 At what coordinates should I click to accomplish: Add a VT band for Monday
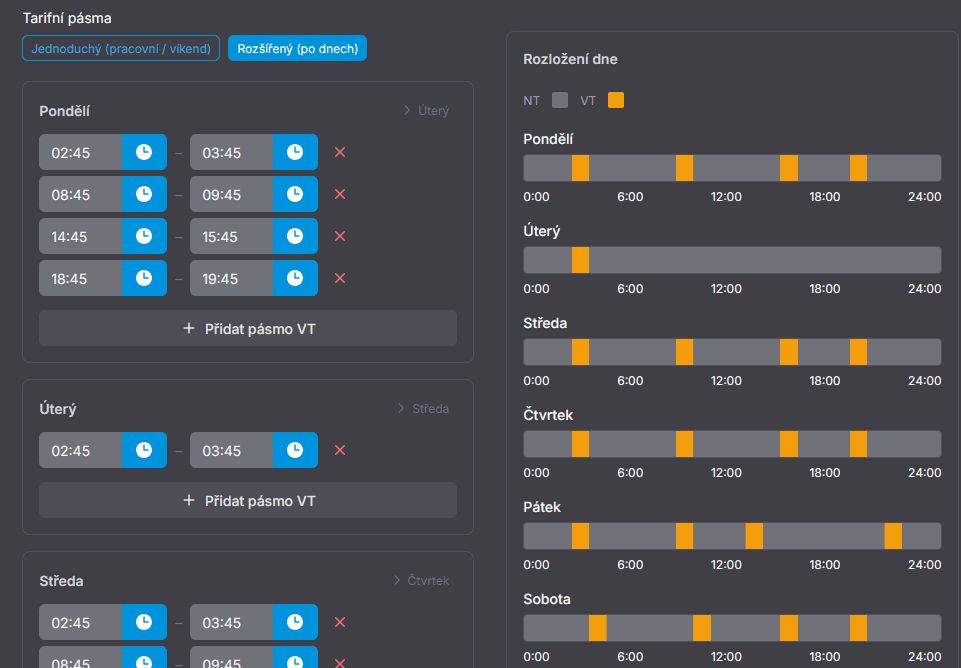[248, 328]
